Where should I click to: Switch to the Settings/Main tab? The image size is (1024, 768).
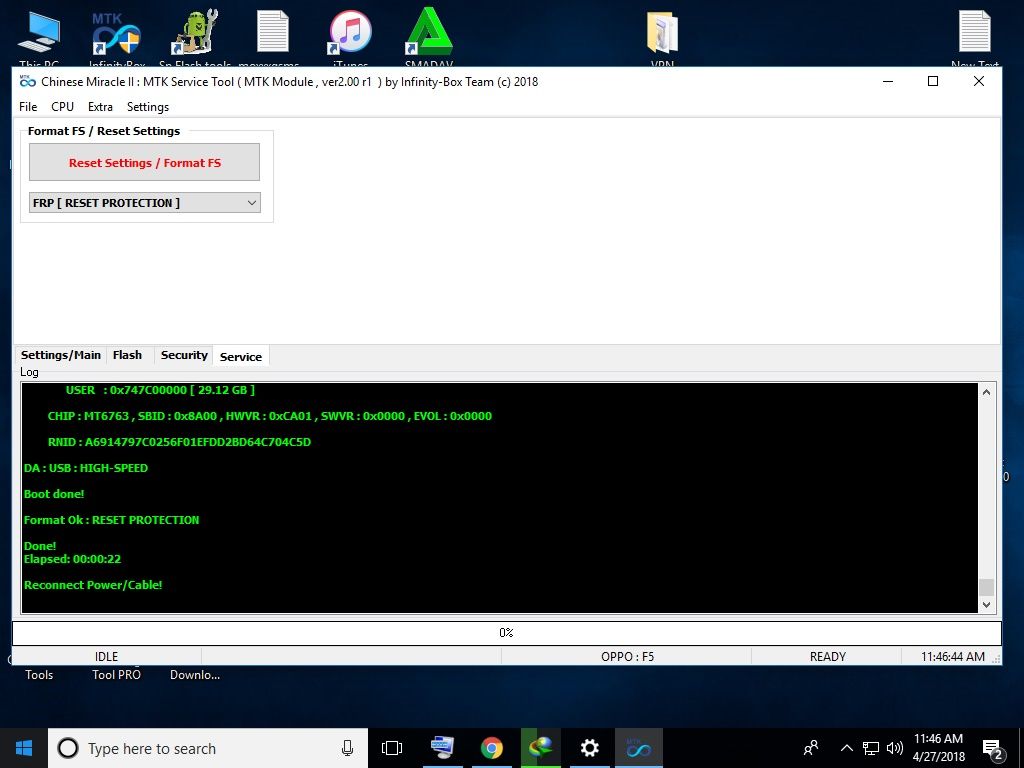click(x=61, y=355)
